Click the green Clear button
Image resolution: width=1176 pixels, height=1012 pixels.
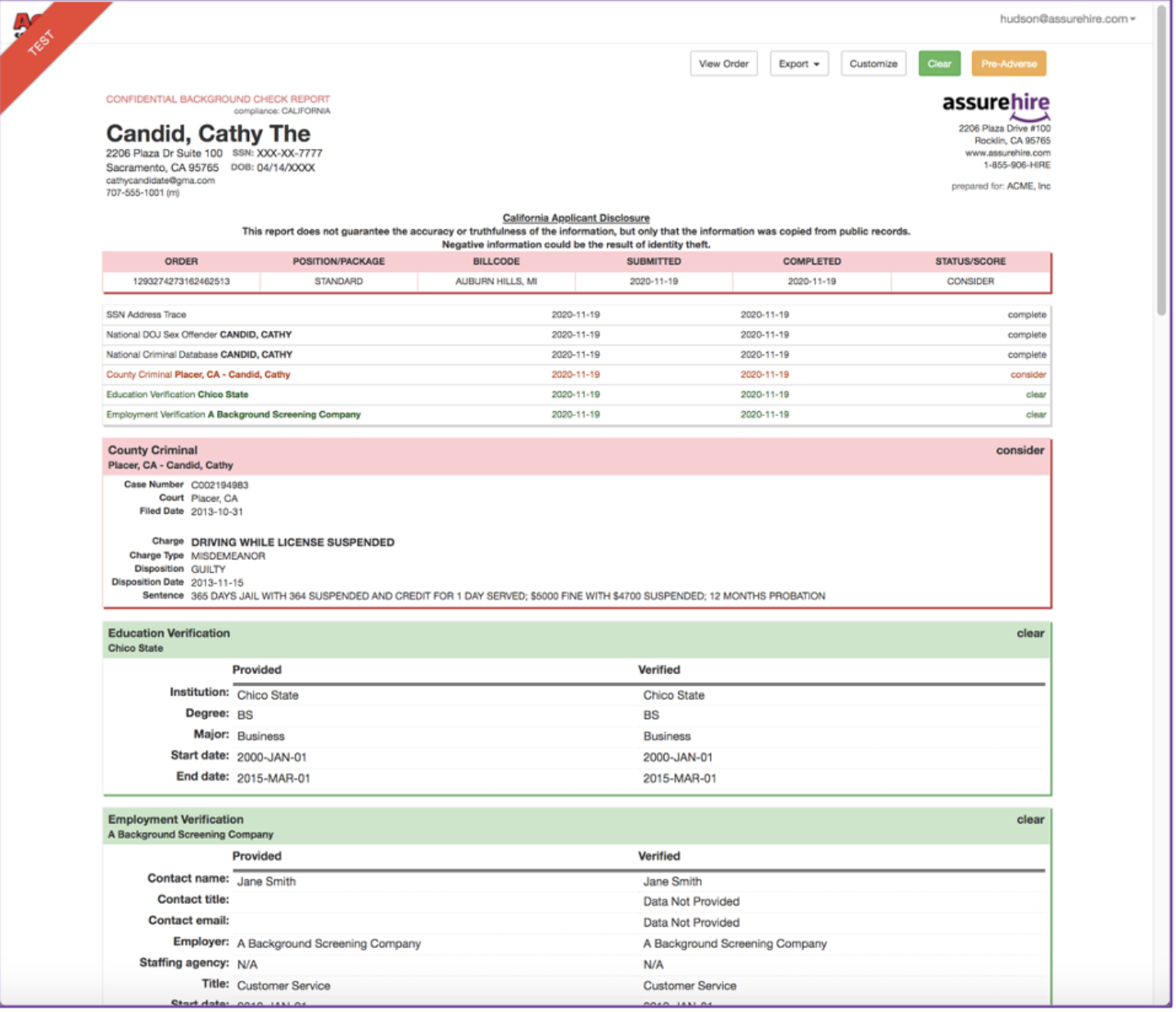click(939, 64)
